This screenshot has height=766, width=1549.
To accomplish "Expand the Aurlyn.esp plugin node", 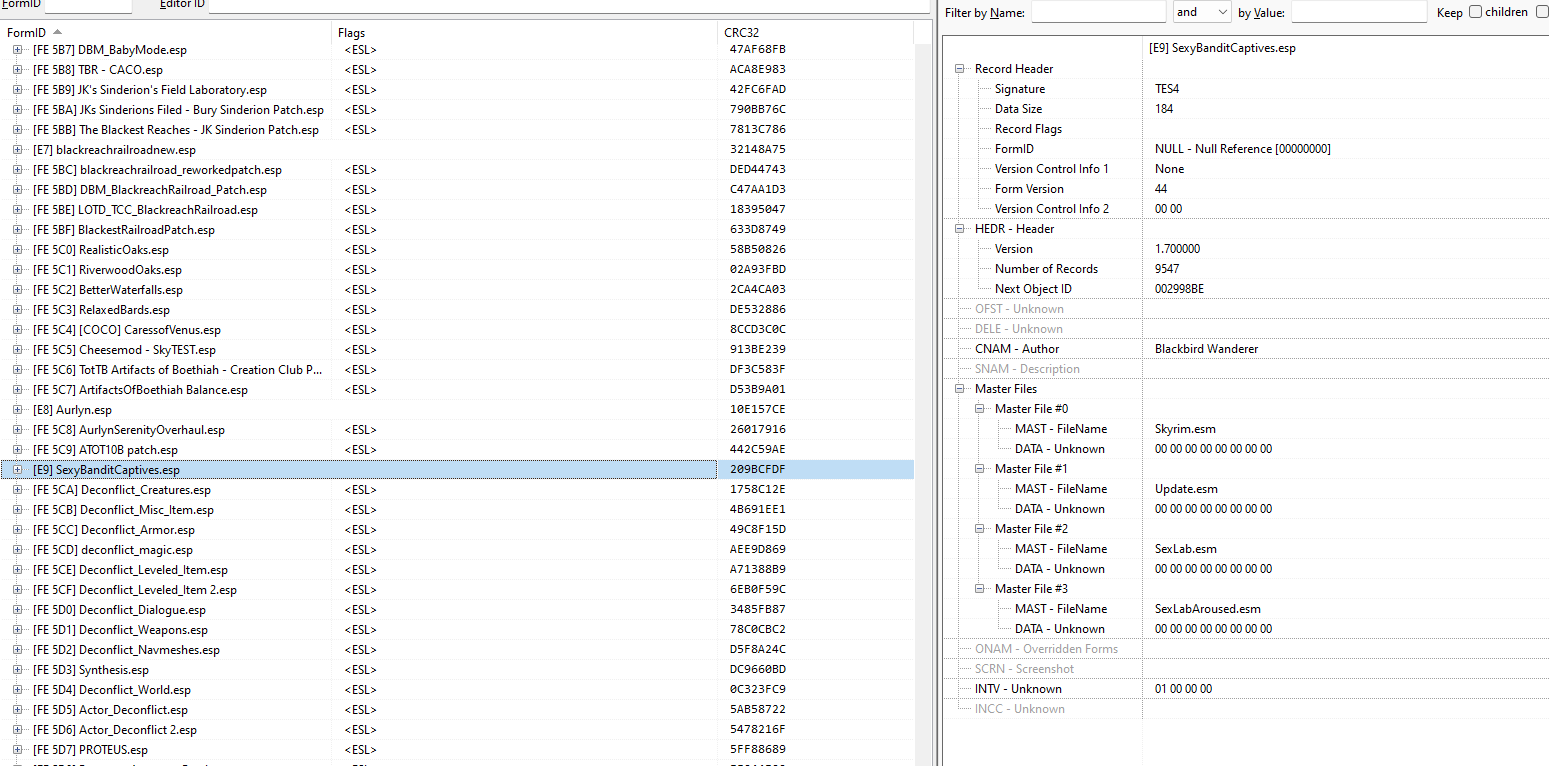I will coord(18,410).
